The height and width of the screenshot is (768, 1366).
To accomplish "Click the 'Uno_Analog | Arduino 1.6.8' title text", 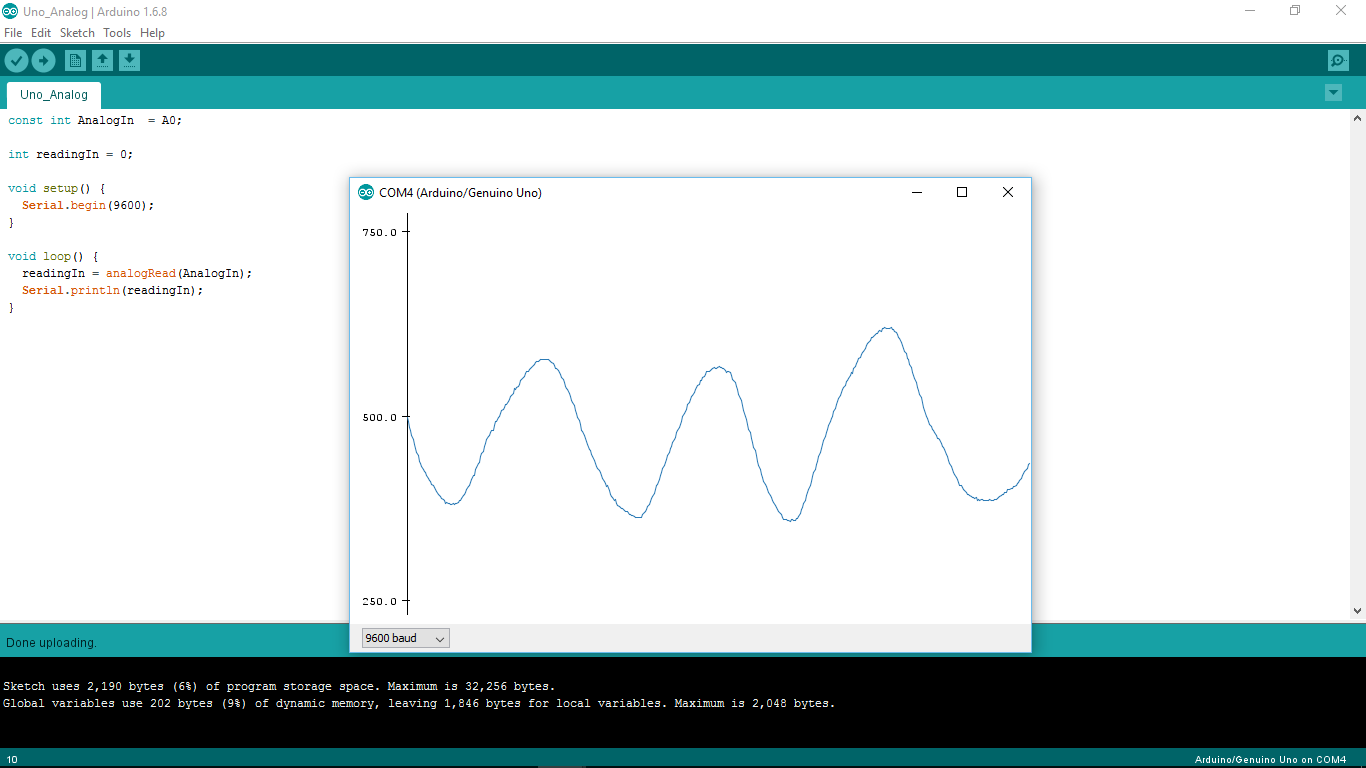I will (x=94, y=11).
